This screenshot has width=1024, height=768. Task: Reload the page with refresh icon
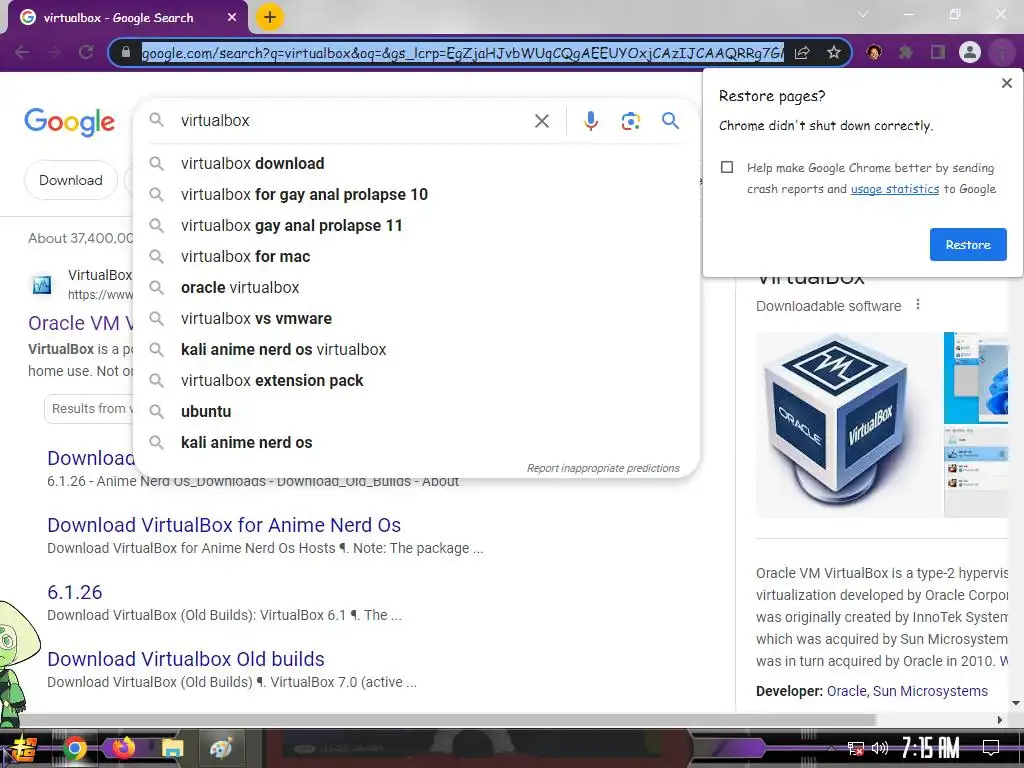86,52
